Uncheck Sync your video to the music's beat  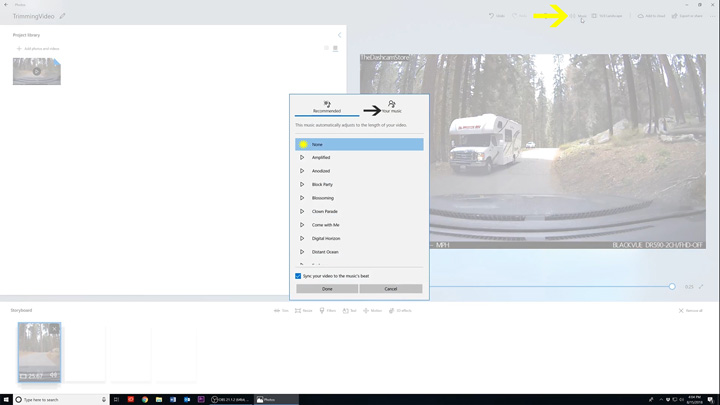pyautogui.click(x=298, y=276)
